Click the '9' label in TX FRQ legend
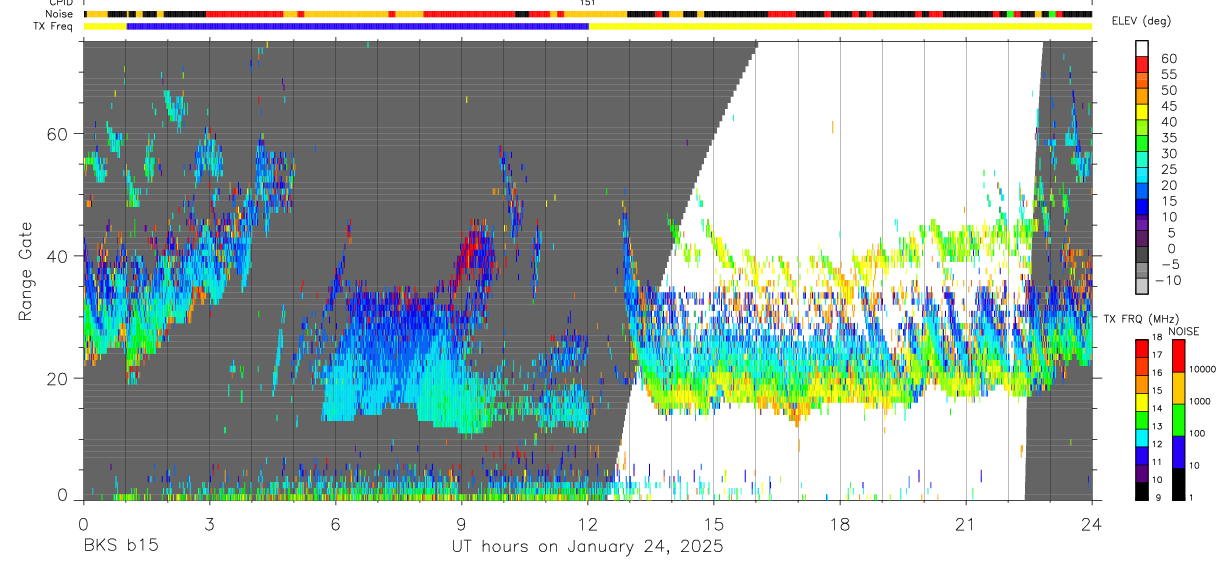The width and height of the screenshot is (1228, 567). (x=1158, y=498)
